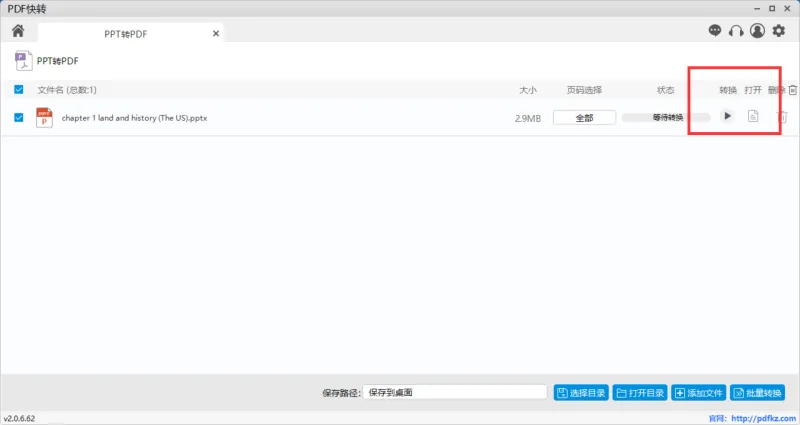The image size is (800, 425).
Task: Open the user account profile icon
Action: [x=757, y=31]
